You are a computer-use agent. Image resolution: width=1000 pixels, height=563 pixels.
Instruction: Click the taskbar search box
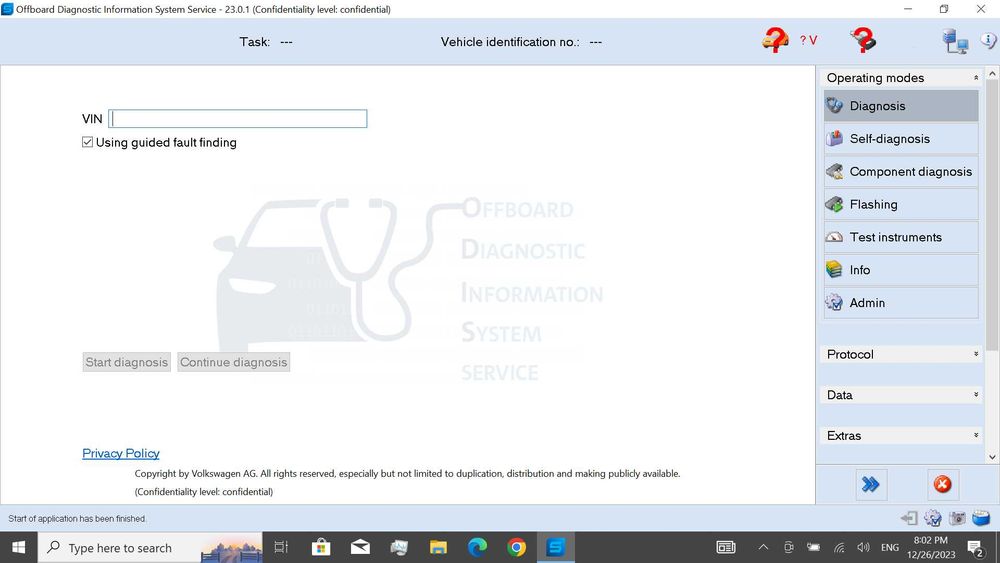pyautogui.click(x=150, y=548)
